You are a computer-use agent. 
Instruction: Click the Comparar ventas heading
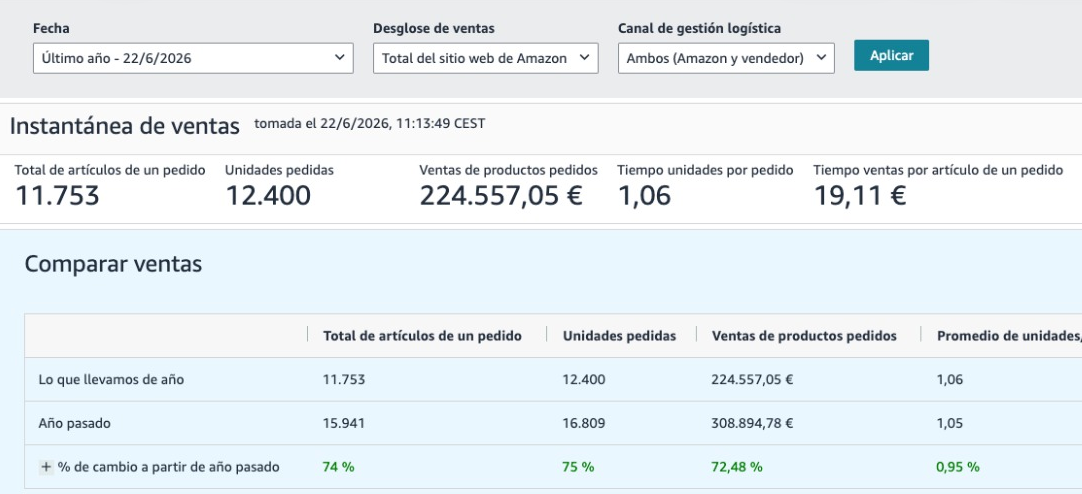(x=113, y=264)
